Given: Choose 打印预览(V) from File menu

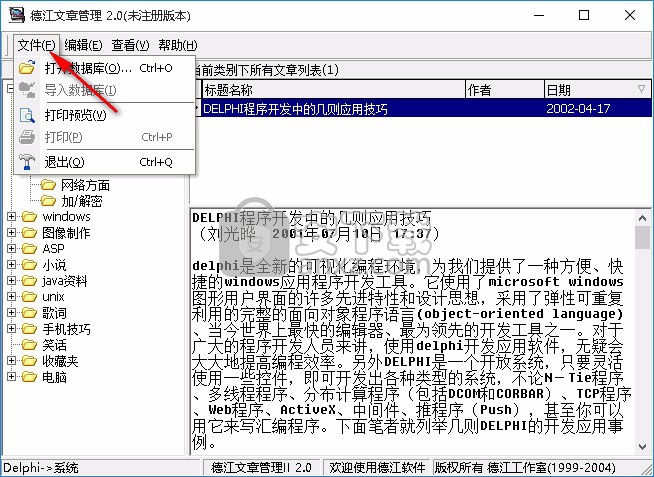Looking at the screenshot, I should tap(105, 115).
